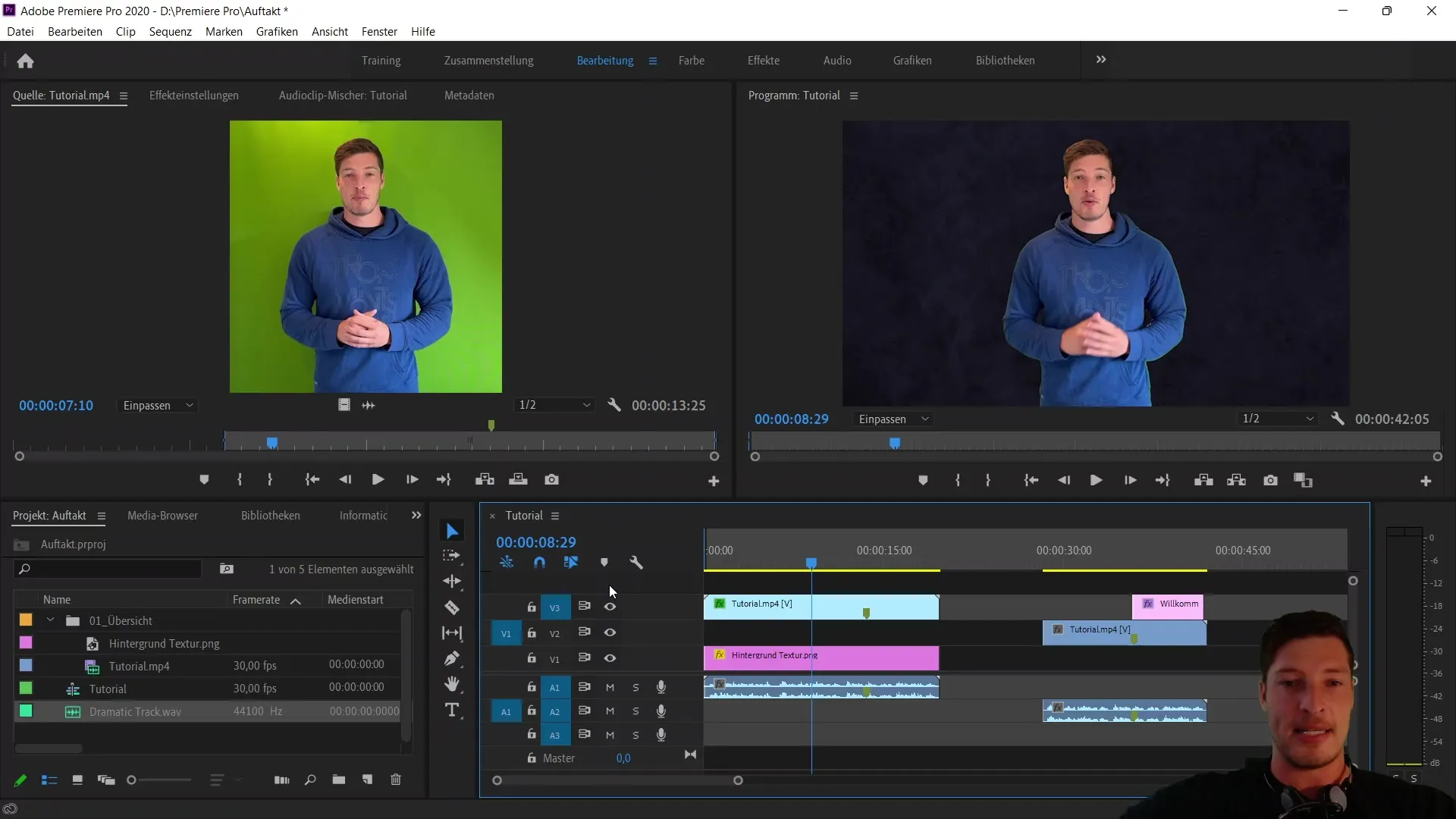Mute audio track A1
Image resolution: width=1456 pixels, height=819 pixels.
tap(610, 687)
